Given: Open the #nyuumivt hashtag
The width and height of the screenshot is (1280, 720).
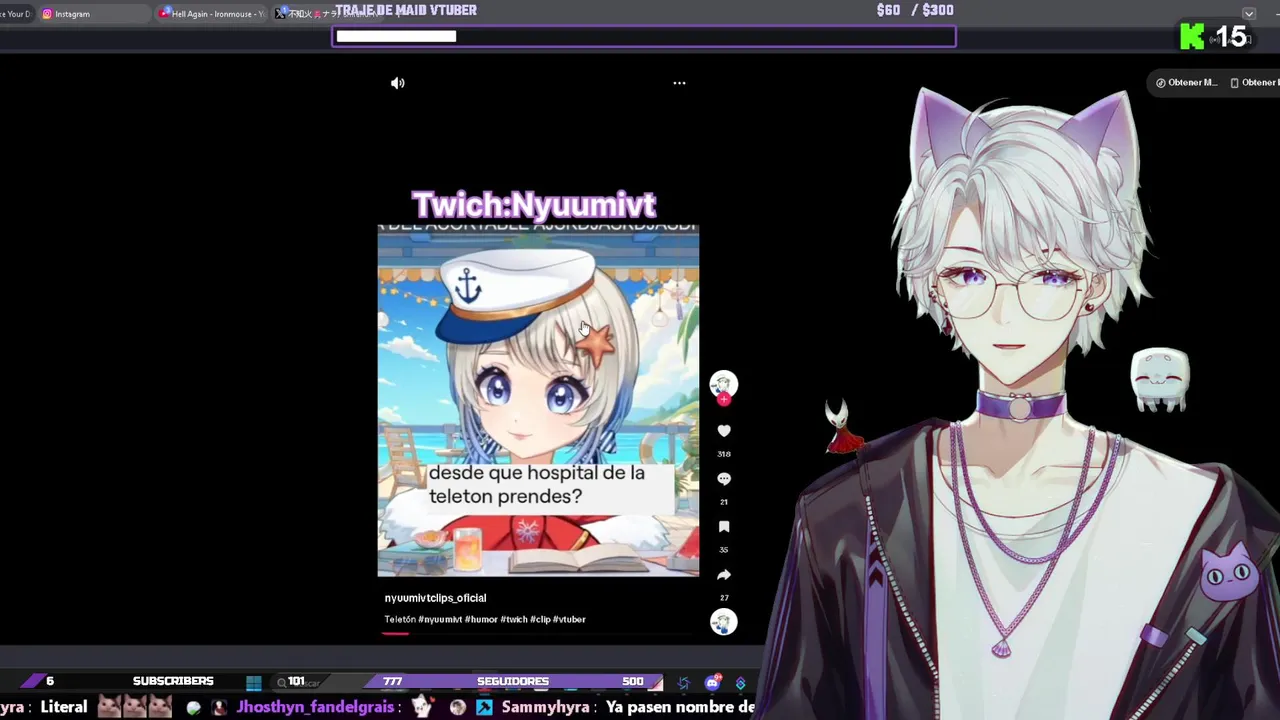Looking at the screenshot, I should (x=440, y=620).
